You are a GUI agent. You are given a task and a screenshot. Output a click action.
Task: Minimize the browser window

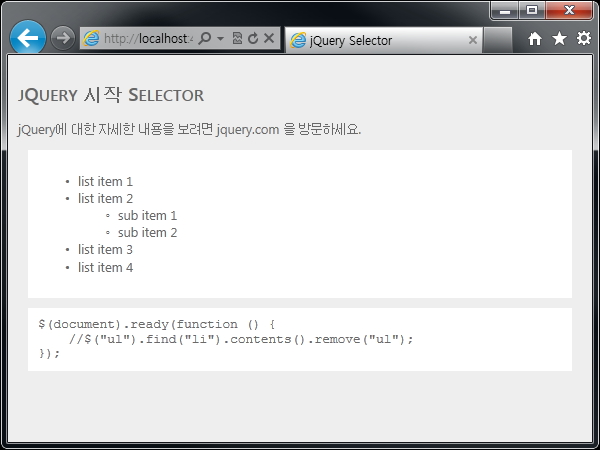[505, 10]
